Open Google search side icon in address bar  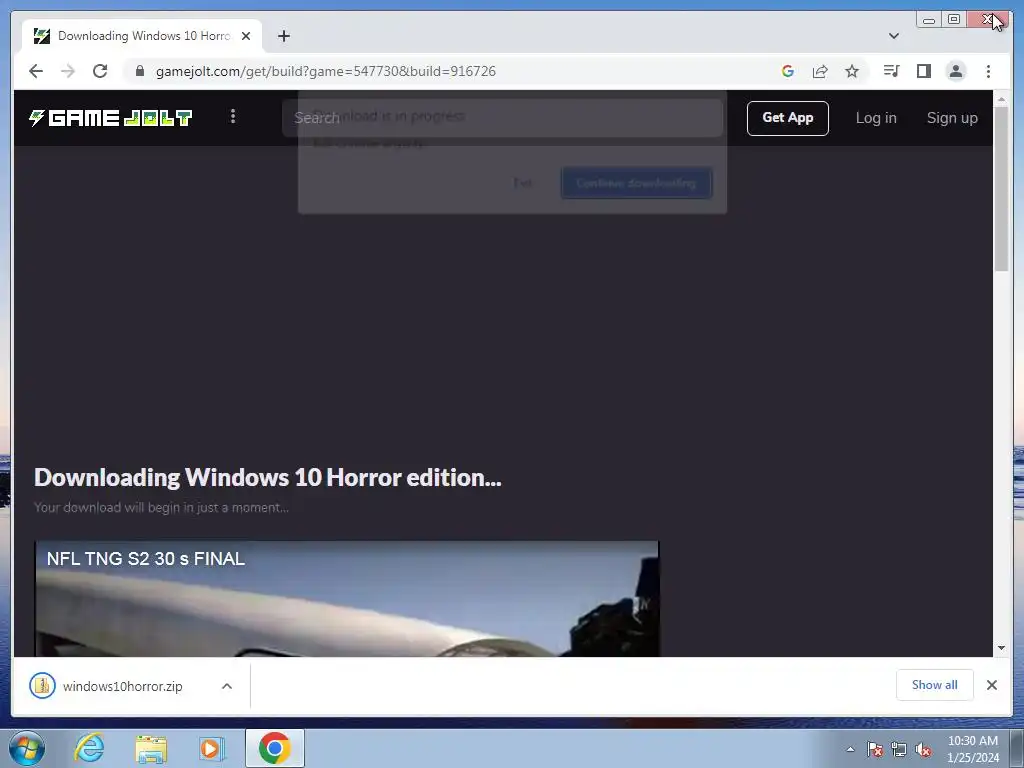tap(788, 71)
